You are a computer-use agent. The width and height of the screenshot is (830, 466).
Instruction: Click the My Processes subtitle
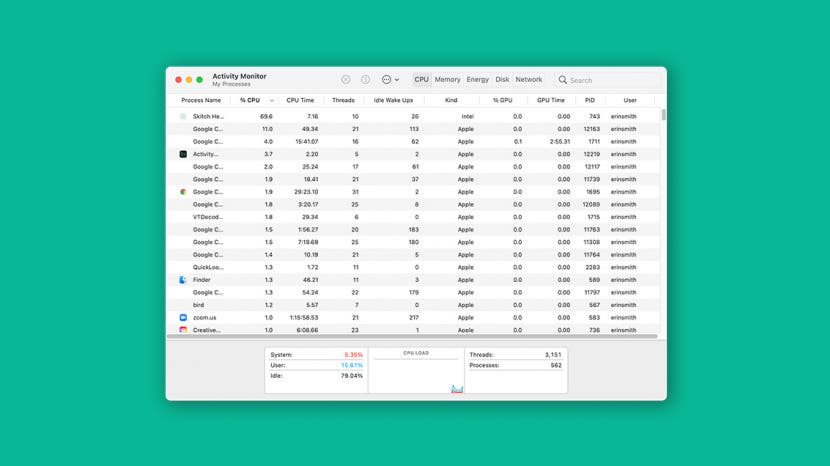pyautogui.click(x=231, y=84)
